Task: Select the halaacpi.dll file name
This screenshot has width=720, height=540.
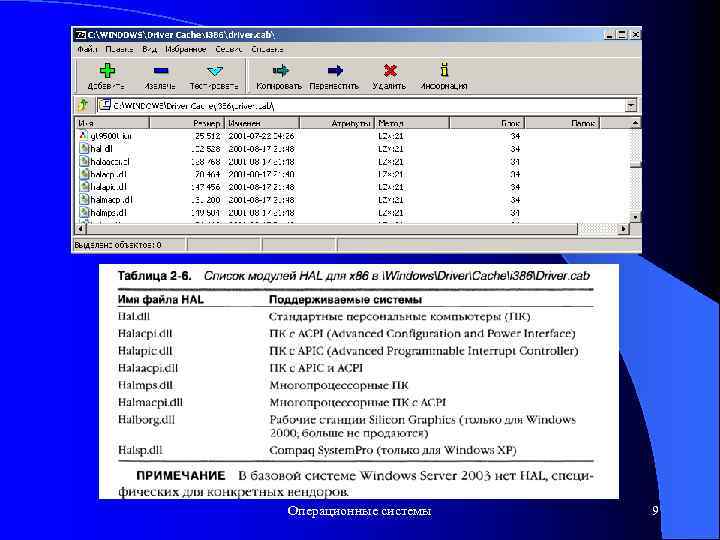Action: tap(110, 162)
